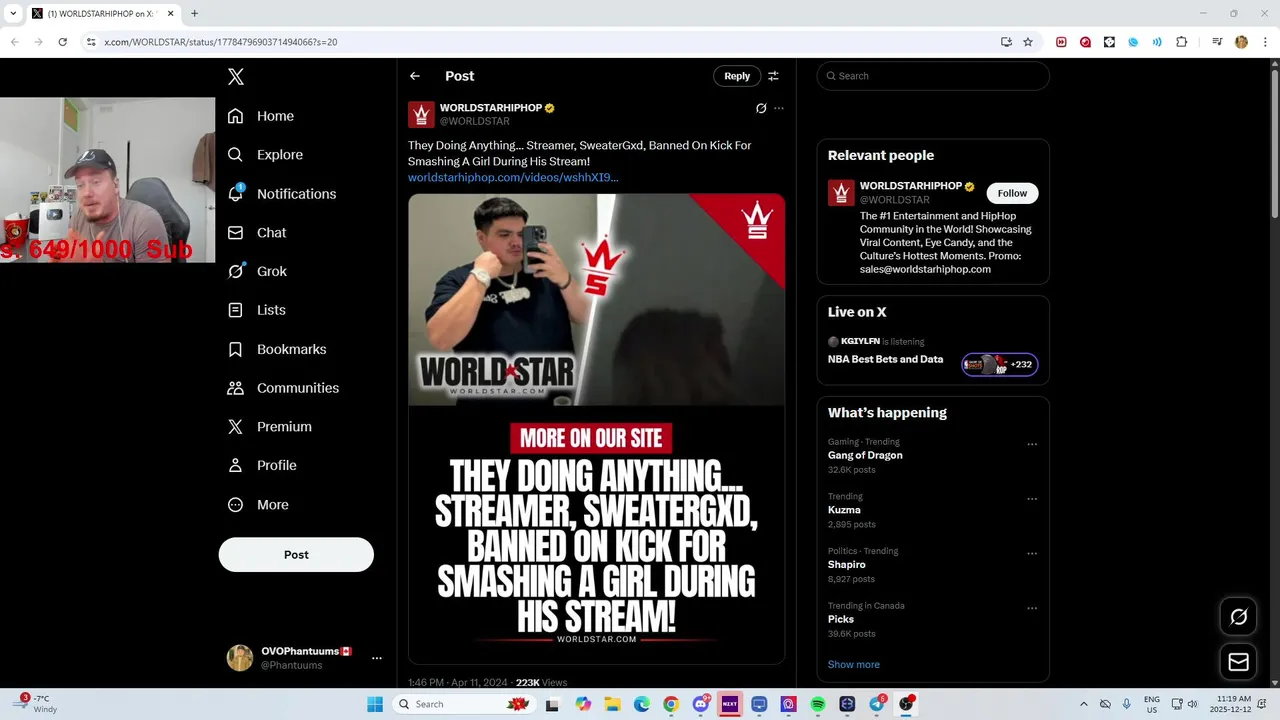Open Bookmarks in the sidebar
Image resolution: width=1280 pixels, height=720 pixels.
[x=276, y=349]
